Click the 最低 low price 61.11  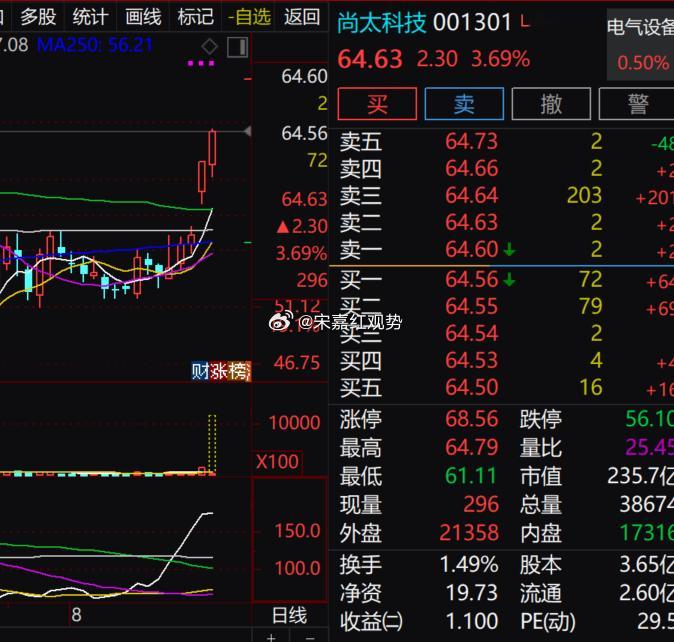(x=471, y=476)
